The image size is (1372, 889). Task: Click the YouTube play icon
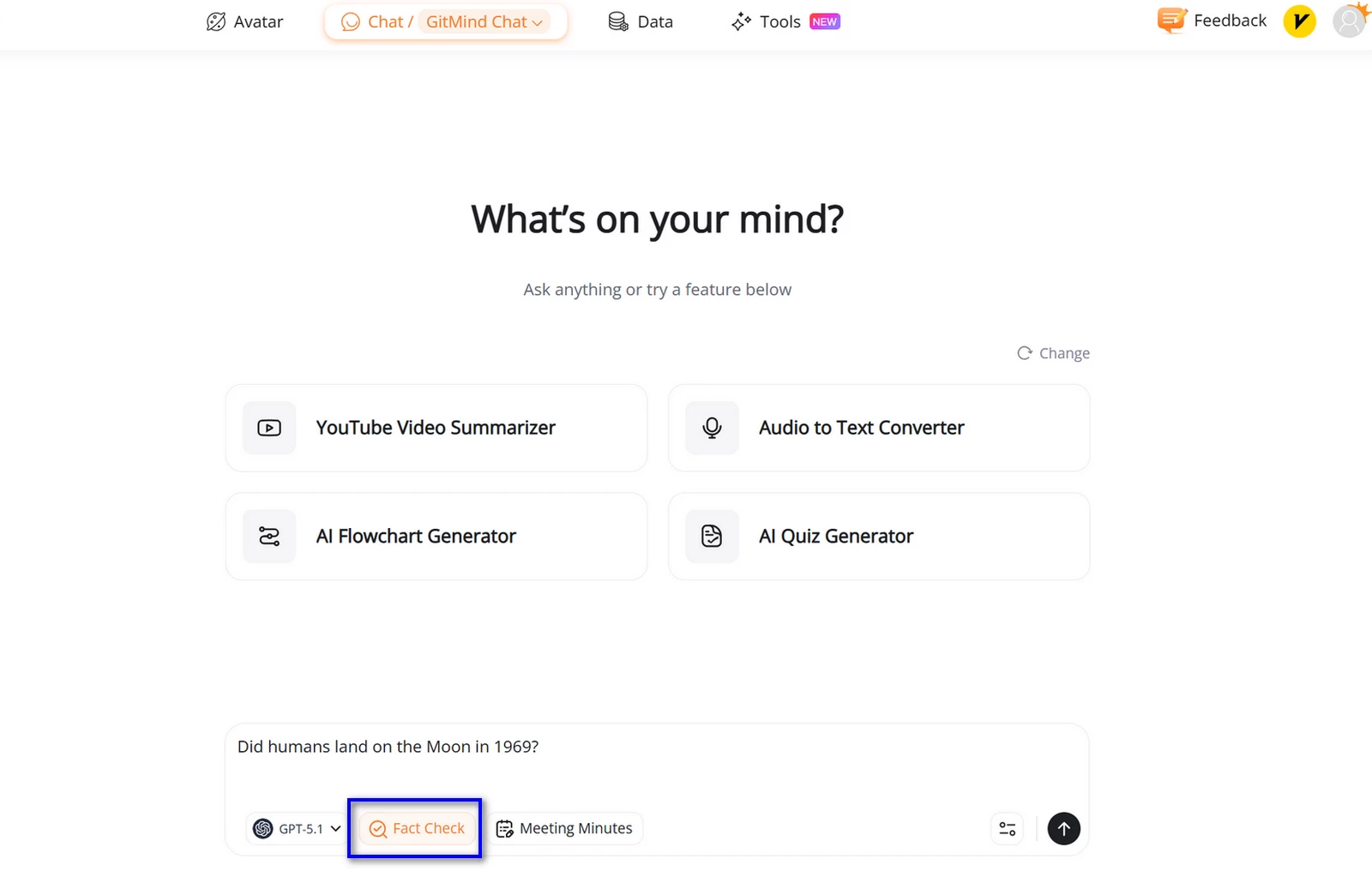pos(269,428)
